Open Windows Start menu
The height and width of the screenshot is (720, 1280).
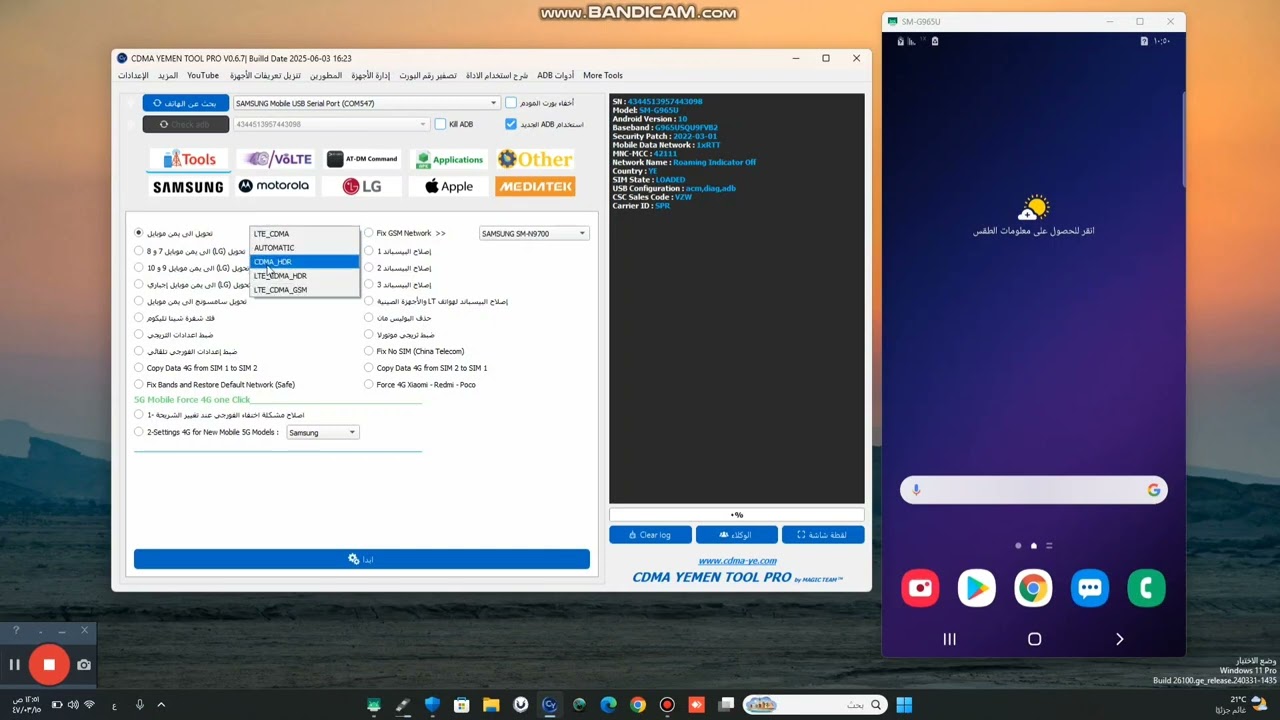(904, 705)
